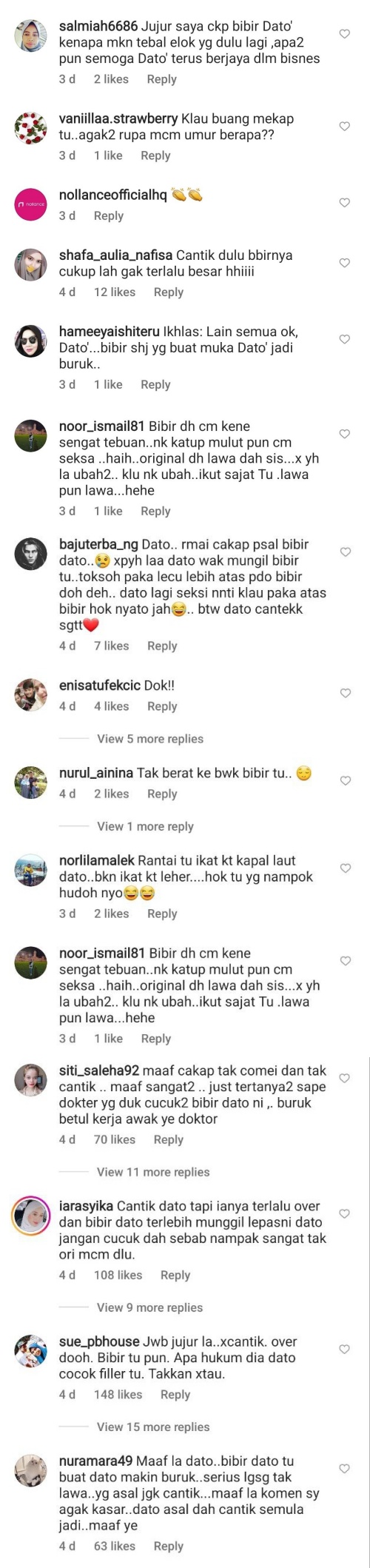
Task: Like salmiah6686's comment with the heart
Action: click(344, 34)
